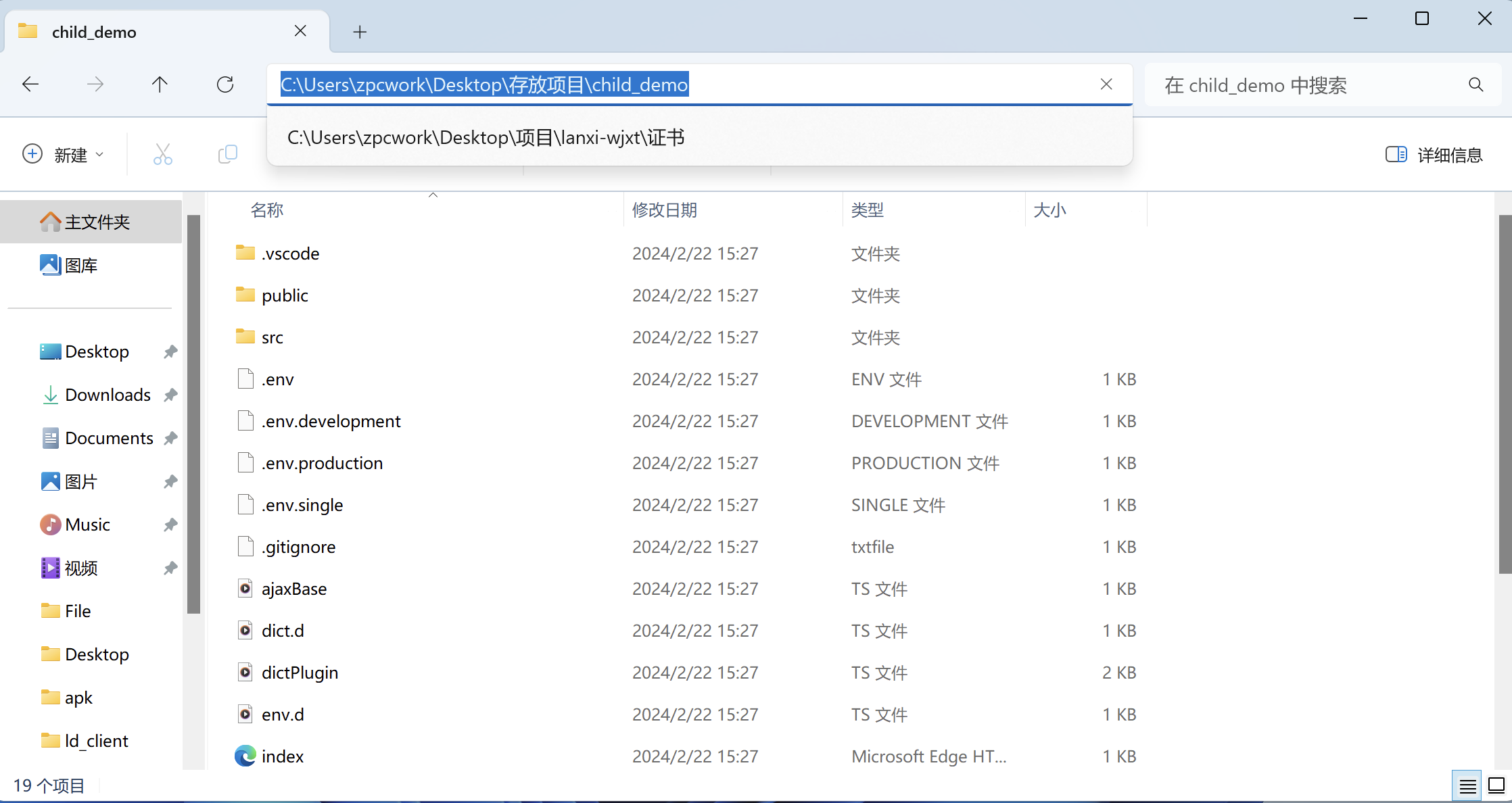Click the main file list scrollbar
This screenshot has height=803, width=1512.
(1504, 394)
